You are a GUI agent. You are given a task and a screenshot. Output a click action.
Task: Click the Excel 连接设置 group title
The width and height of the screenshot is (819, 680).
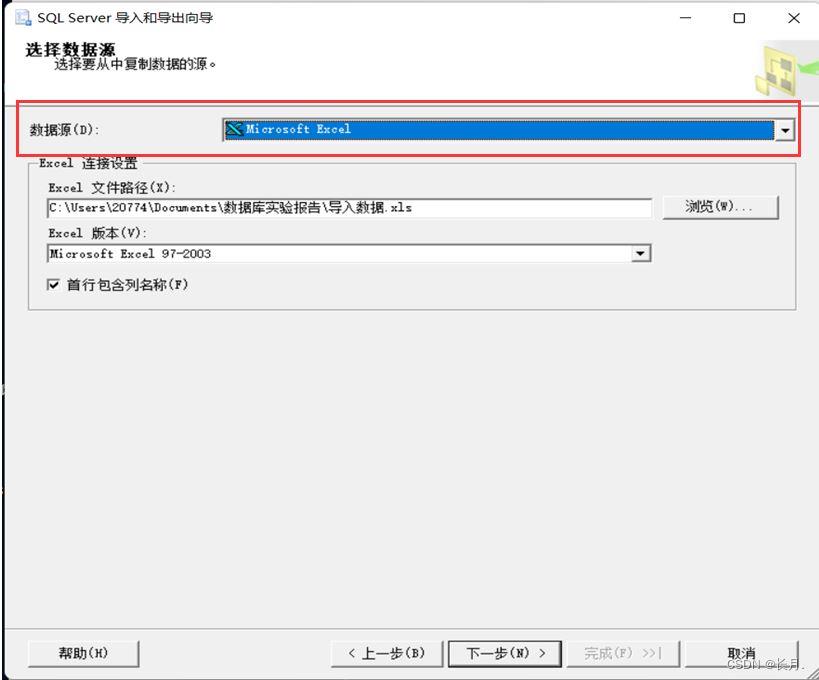pyautogui.click(x=88, y=163)
